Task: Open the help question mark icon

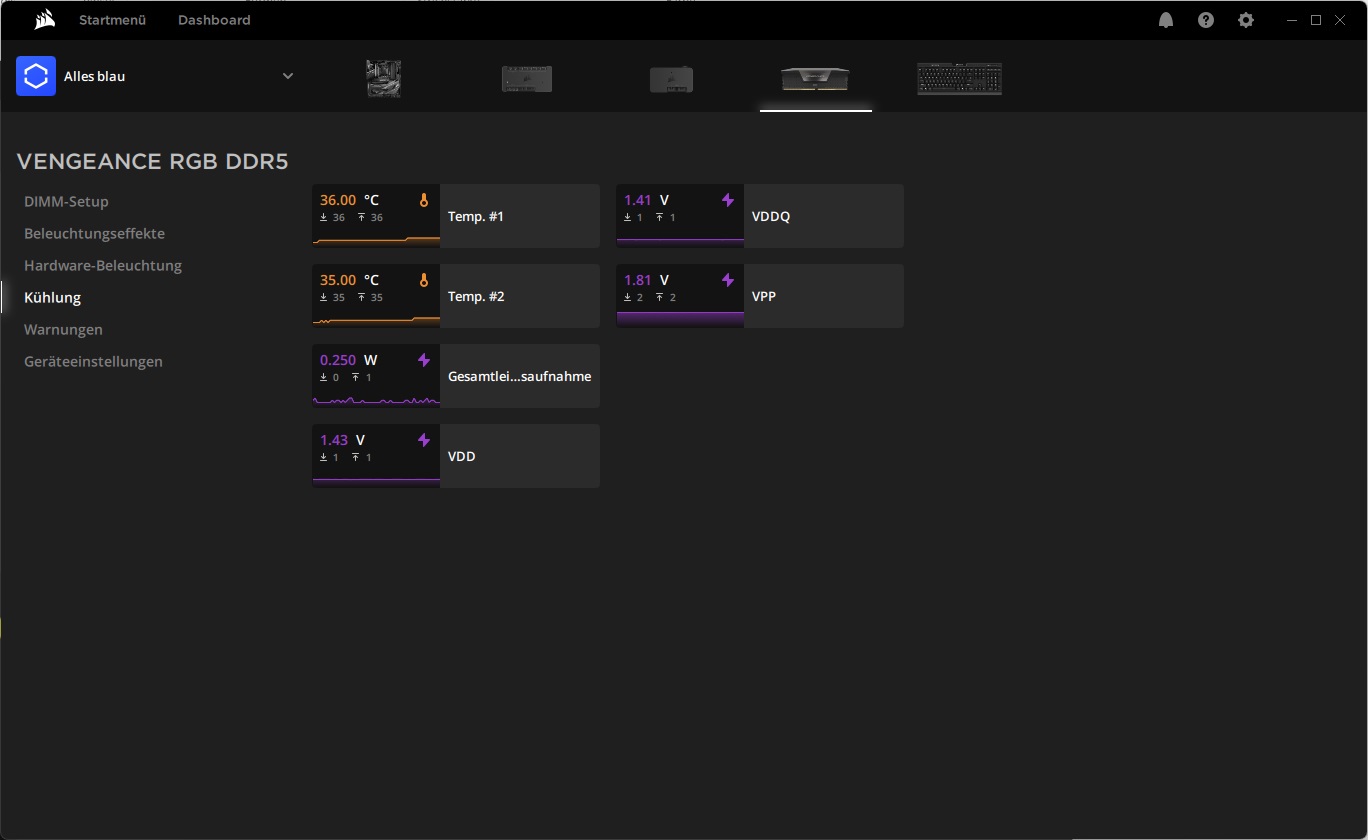Action: point(1206,20)
